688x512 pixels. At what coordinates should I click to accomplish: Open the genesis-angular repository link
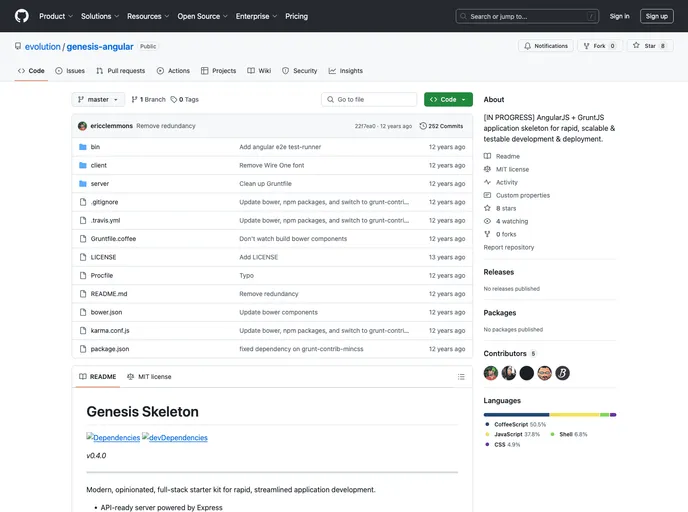tap(100, 47)
